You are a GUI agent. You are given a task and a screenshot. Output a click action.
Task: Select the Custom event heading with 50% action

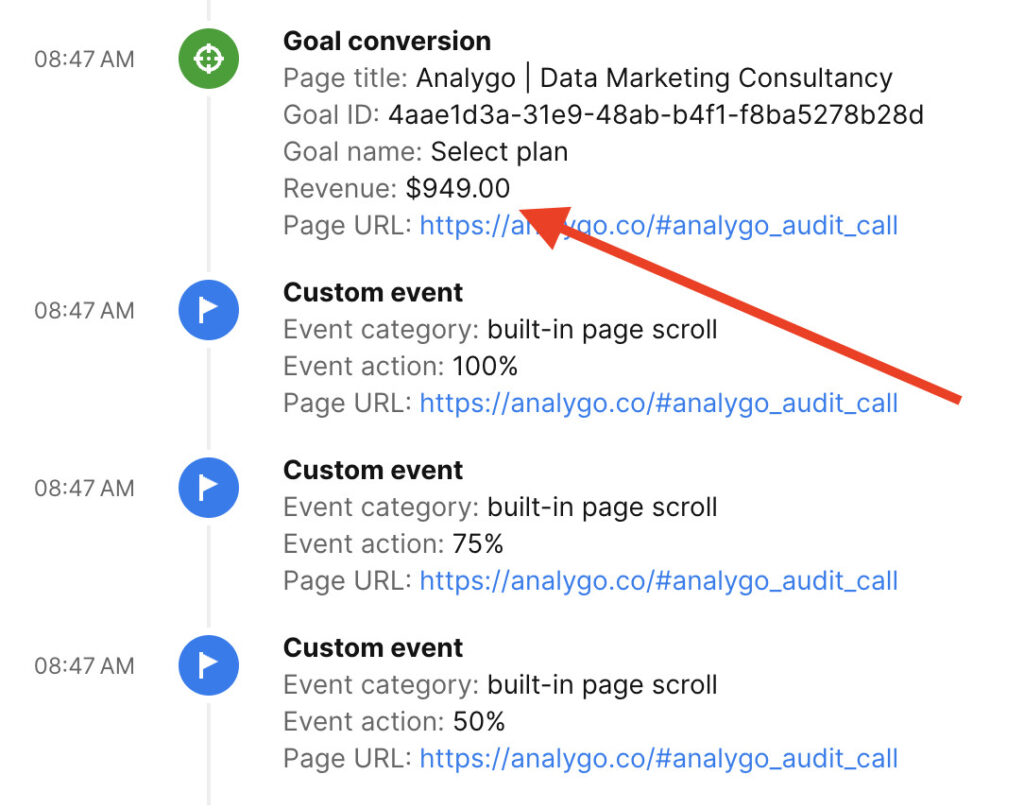[373, 647]
